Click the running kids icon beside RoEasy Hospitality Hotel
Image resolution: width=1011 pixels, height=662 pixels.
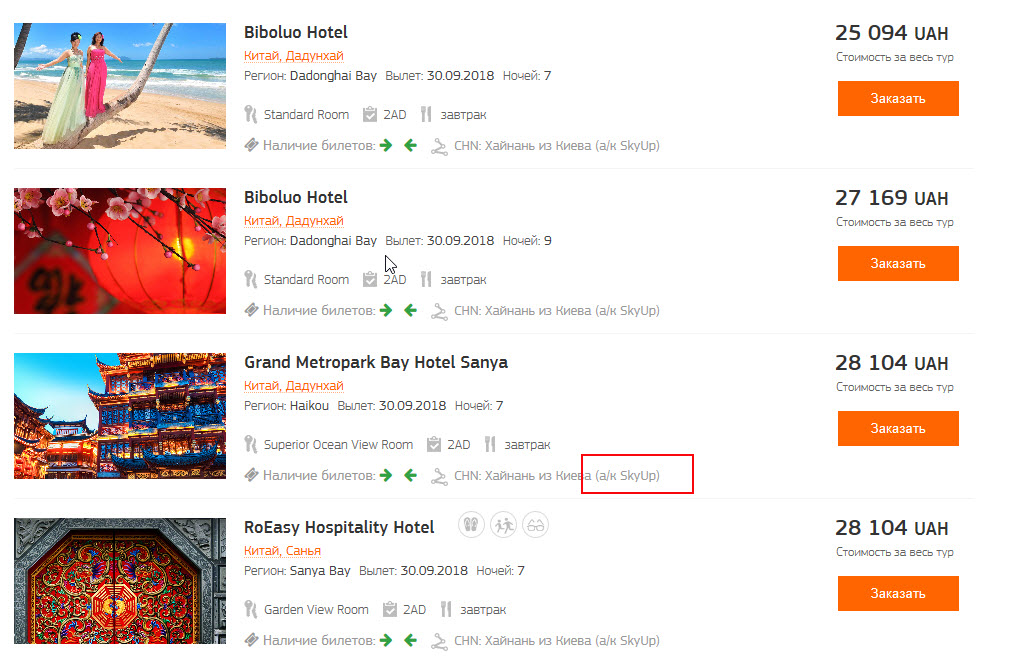coord(503,525)
